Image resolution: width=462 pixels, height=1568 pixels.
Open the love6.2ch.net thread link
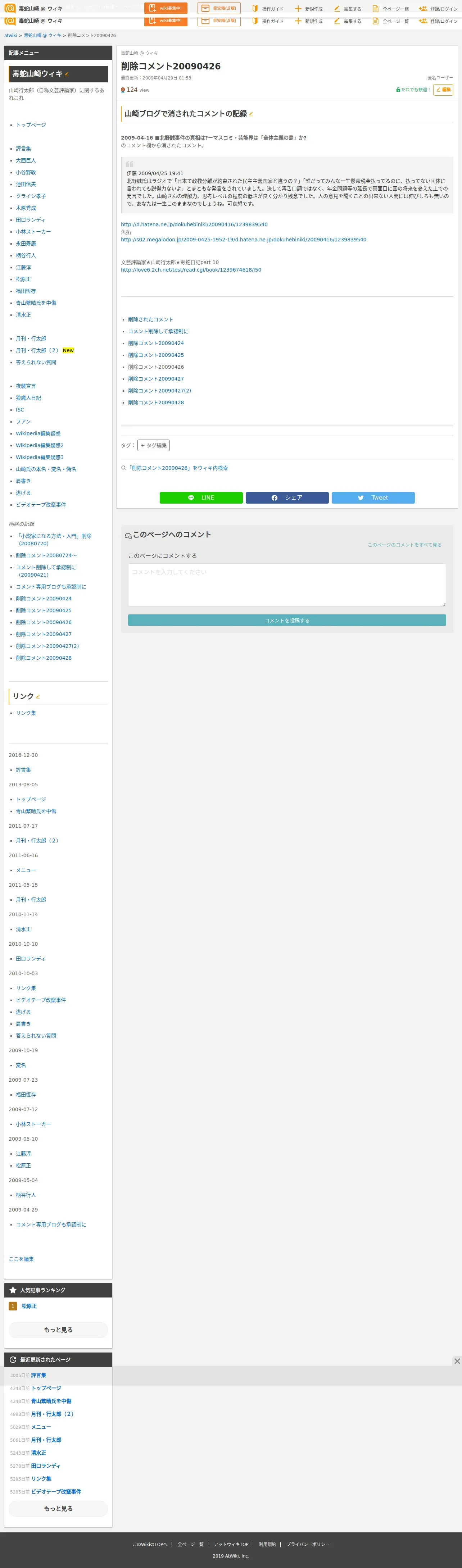point(191,270)
